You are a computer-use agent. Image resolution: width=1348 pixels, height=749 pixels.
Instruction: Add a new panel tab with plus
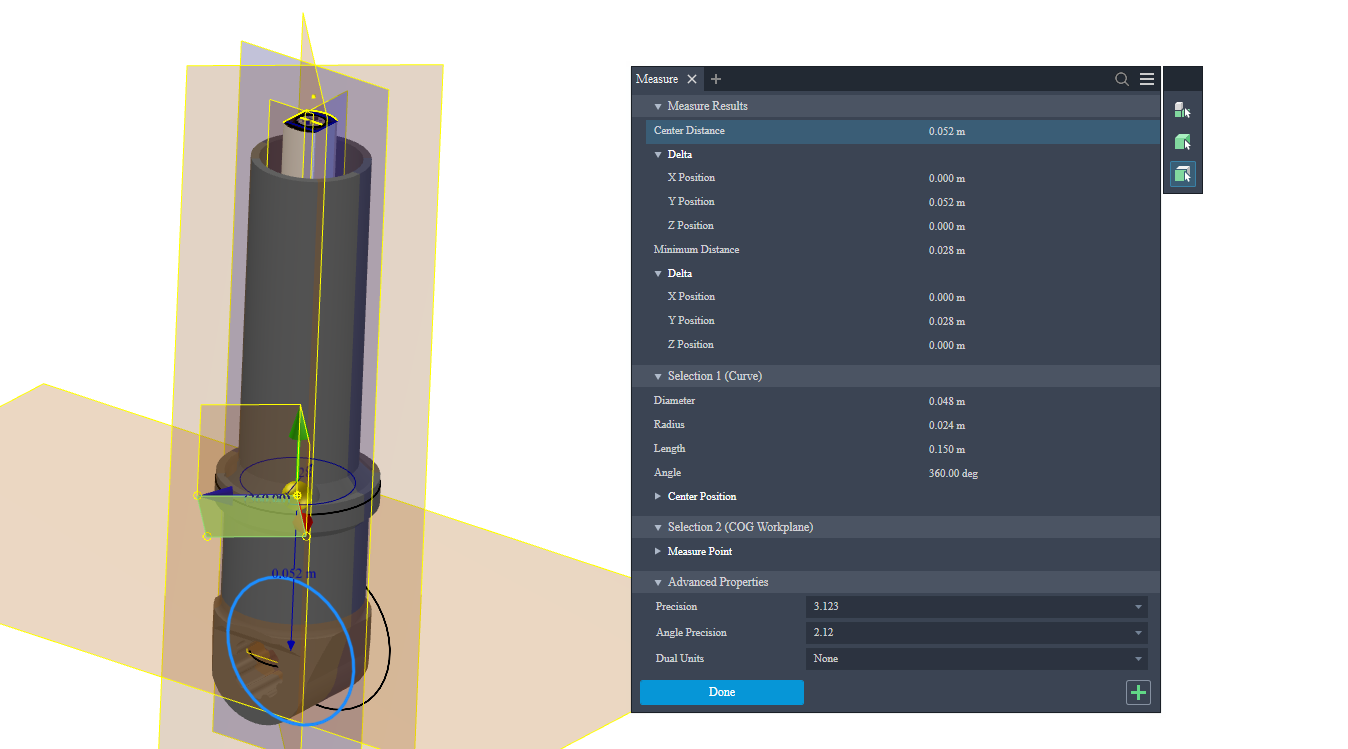click(x=716, y=79)
